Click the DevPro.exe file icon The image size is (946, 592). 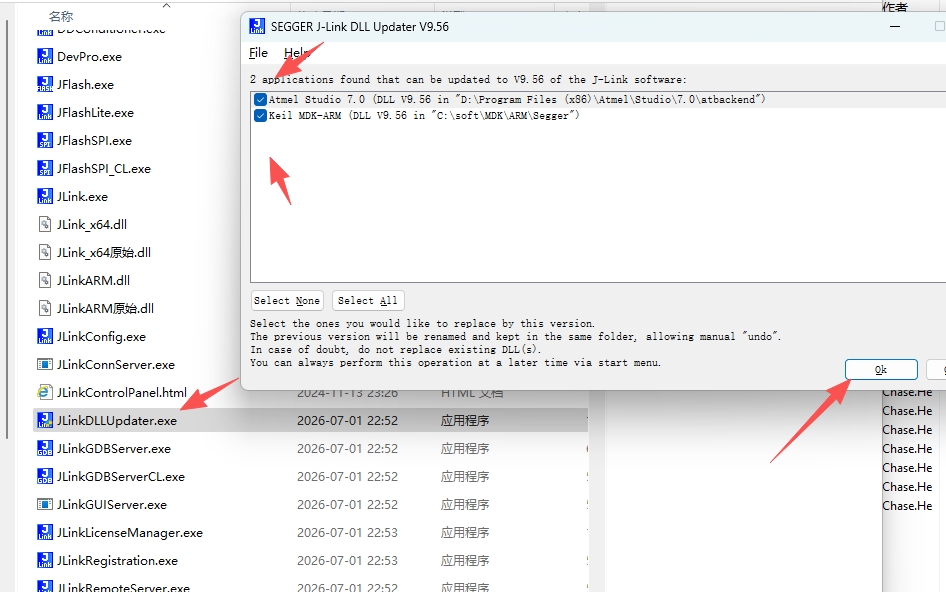coord(45,56)
